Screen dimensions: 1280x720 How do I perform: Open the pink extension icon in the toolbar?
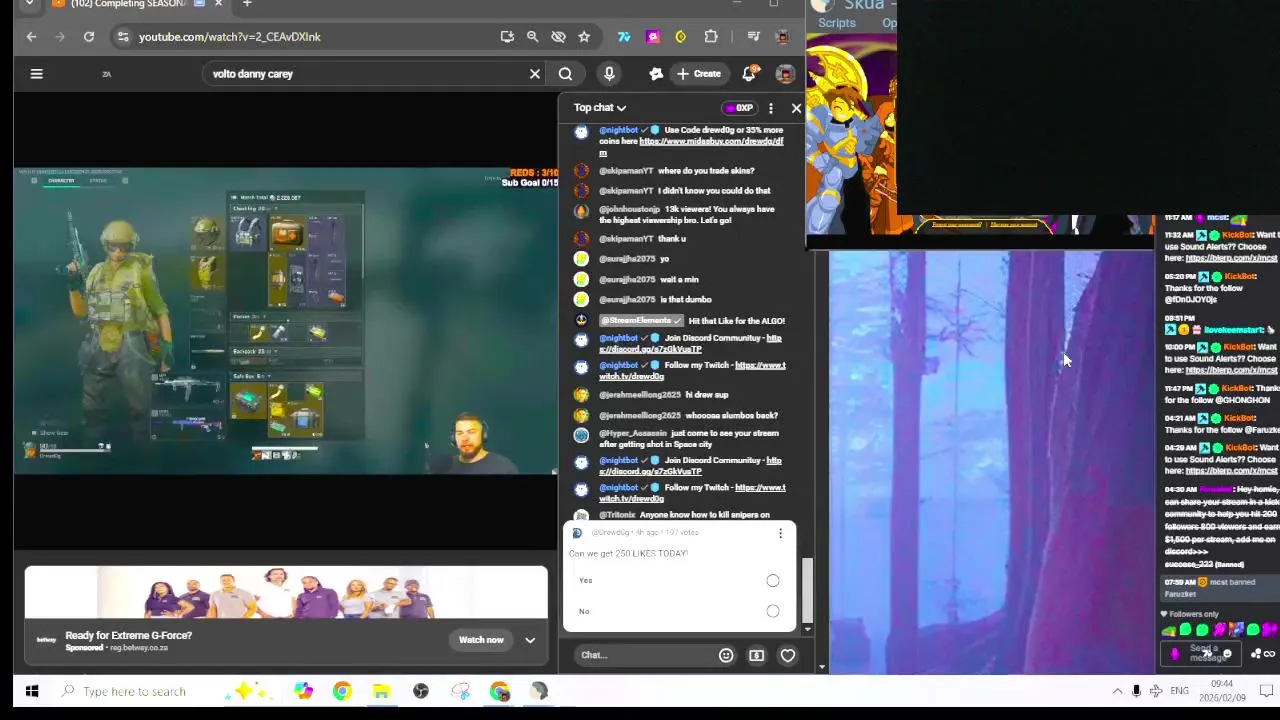point(653,37)
